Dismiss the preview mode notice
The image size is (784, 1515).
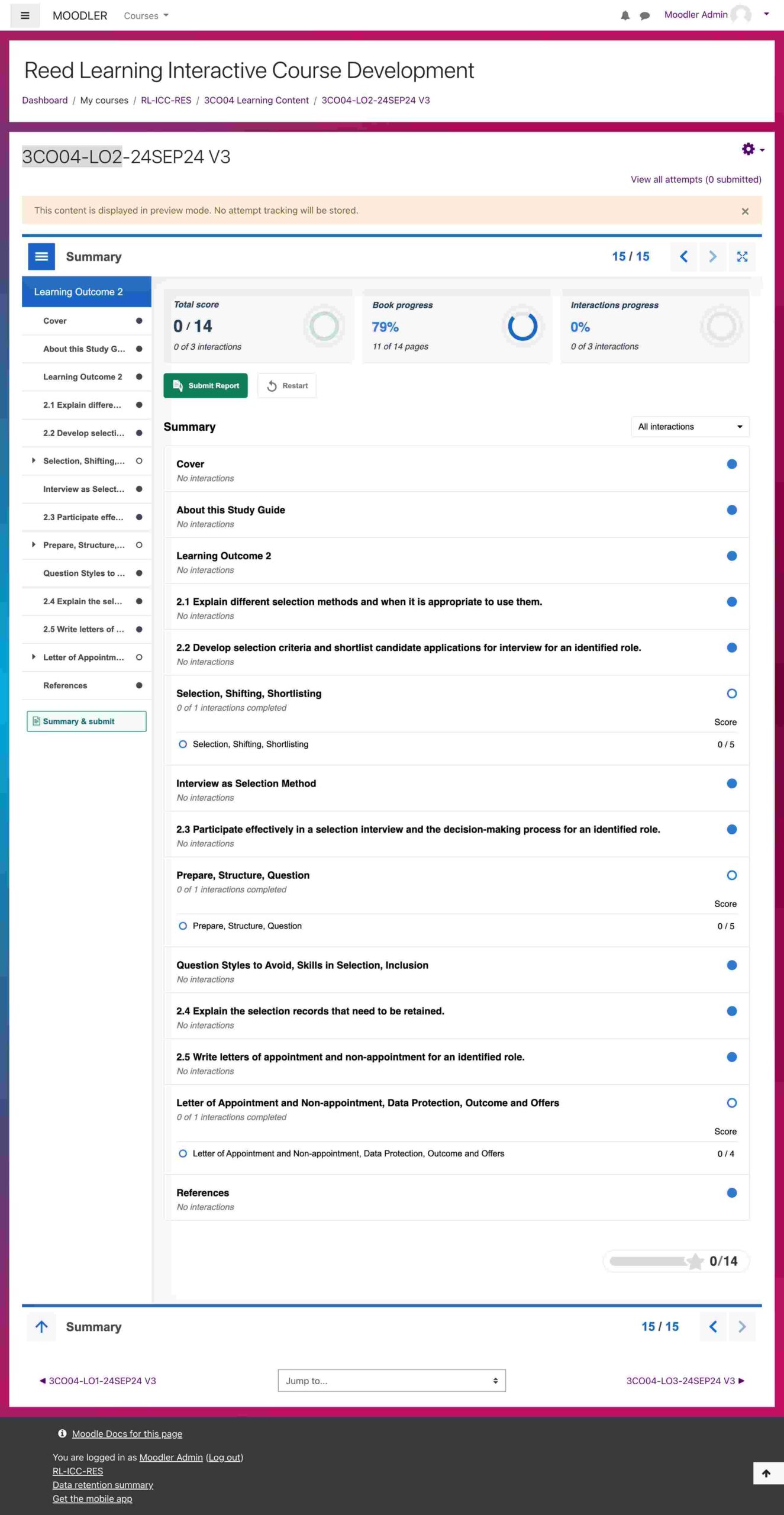tap(745, 211)
